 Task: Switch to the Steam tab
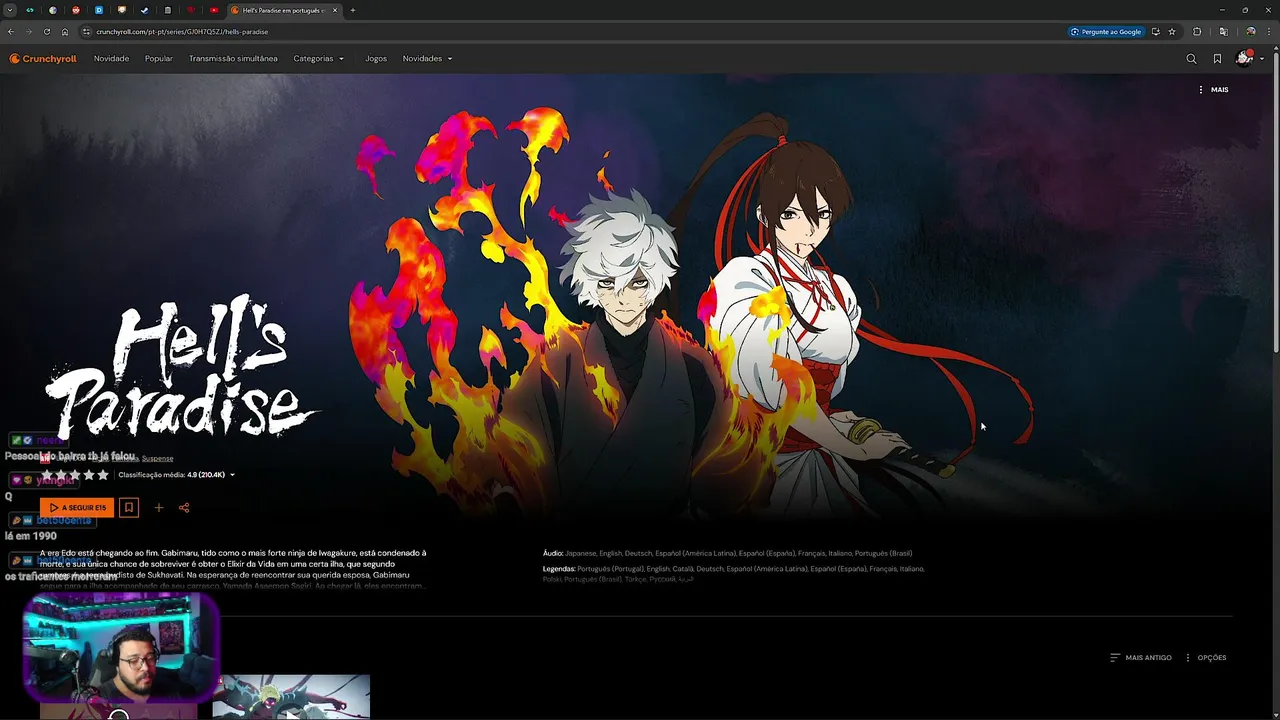tap(144, 10)
